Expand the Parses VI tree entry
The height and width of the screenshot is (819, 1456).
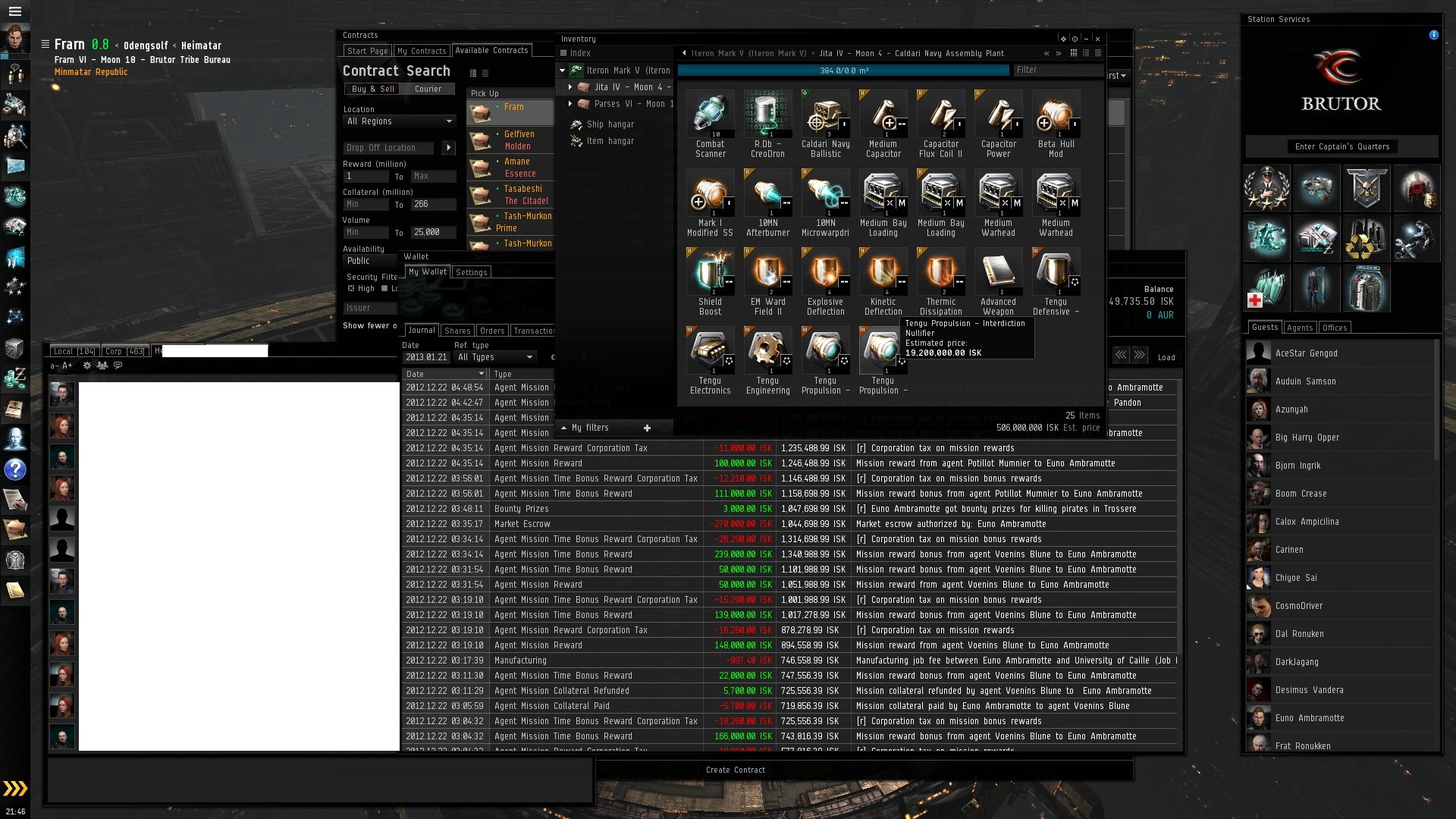pyautogui.click(x=570, y=104)
